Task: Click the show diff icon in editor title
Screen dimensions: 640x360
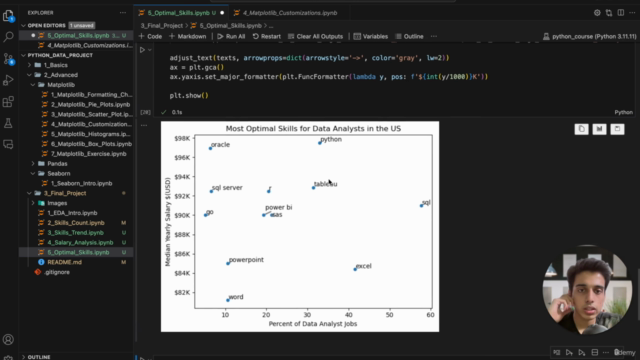Action: tap(609, 13)
